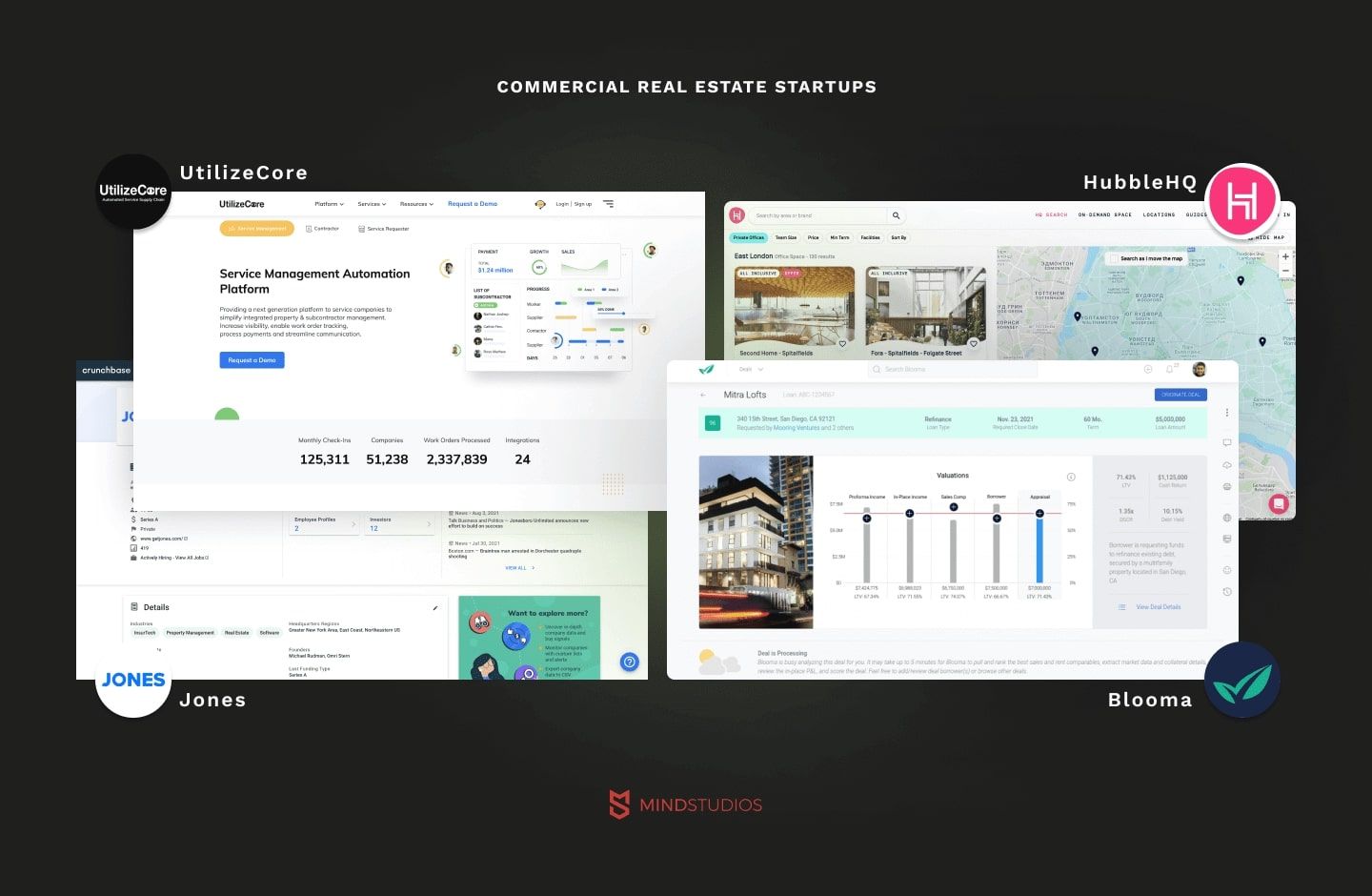Click the Originate Deal button
The image size is (1372, 896).
click(x=1180, y=395)
